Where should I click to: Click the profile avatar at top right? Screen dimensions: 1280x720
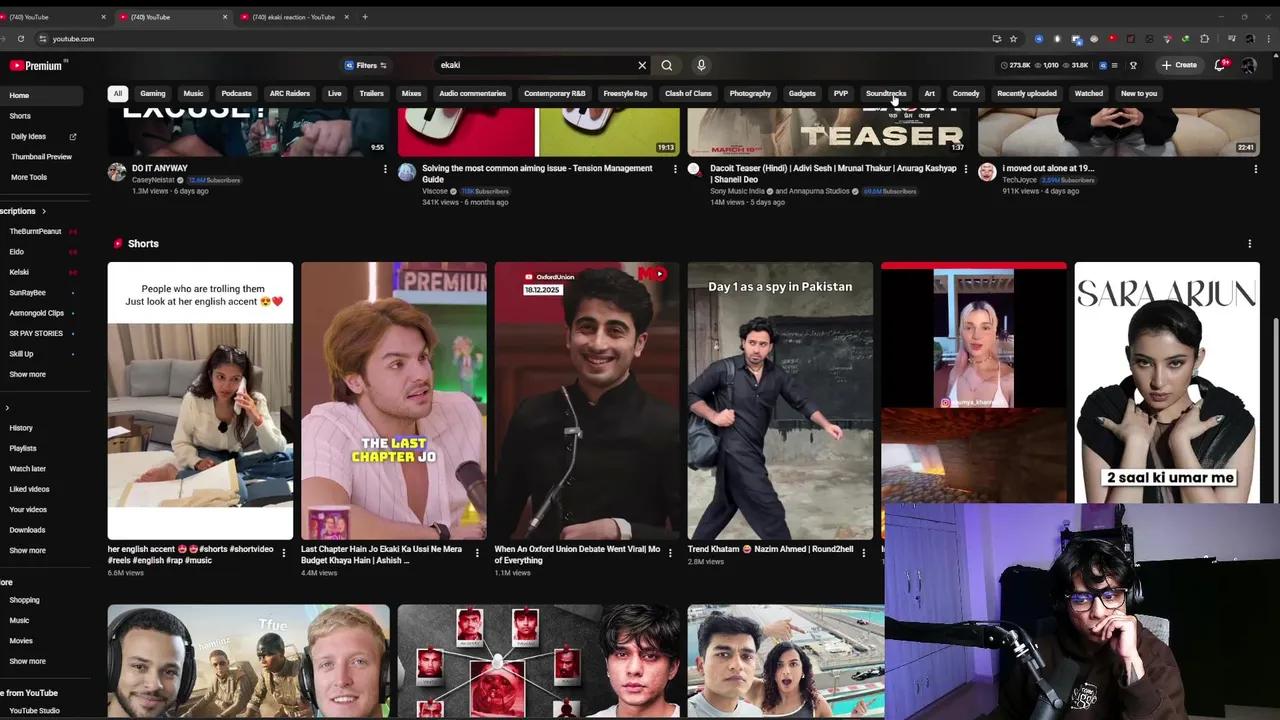[x=1249, y=65]
